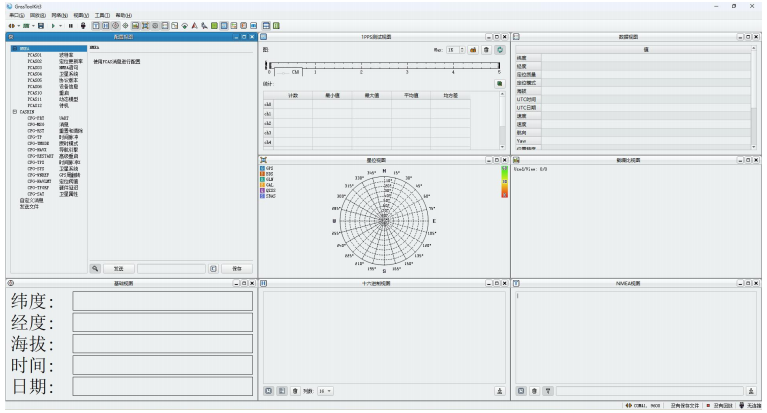The height and width of the screenshot is (413, 767).
Task: Click the trash icon in NMEA view footer
Action: 534,390
